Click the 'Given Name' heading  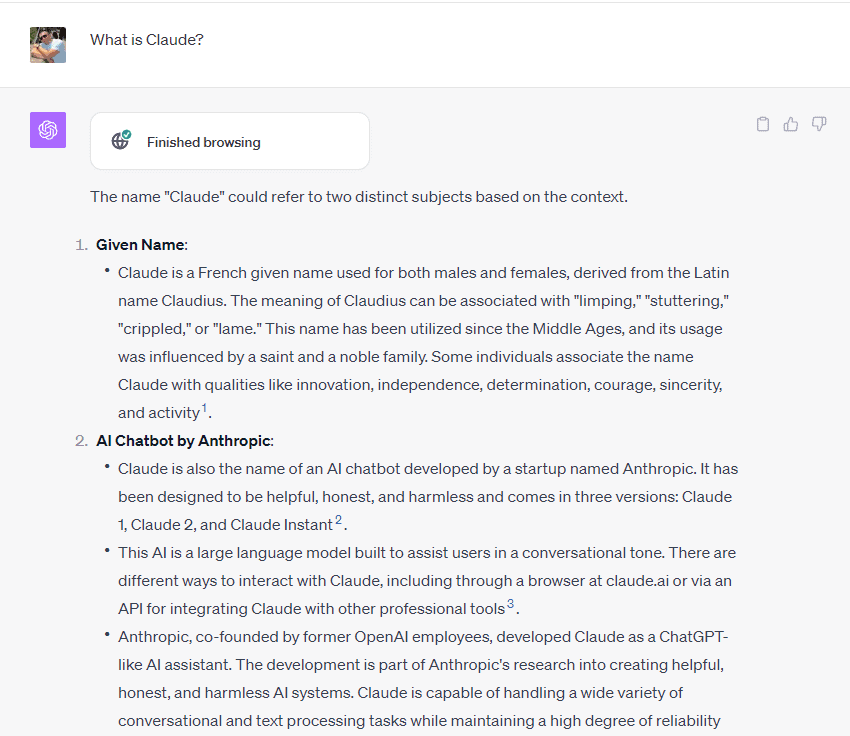click(140, 245)
